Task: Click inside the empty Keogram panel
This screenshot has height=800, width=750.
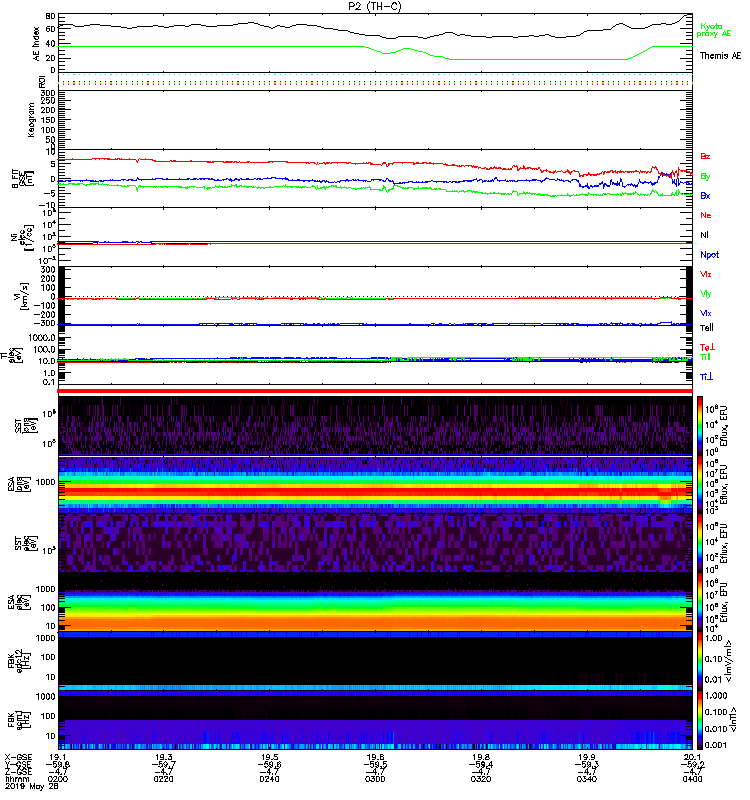Action: coord(375,120)
